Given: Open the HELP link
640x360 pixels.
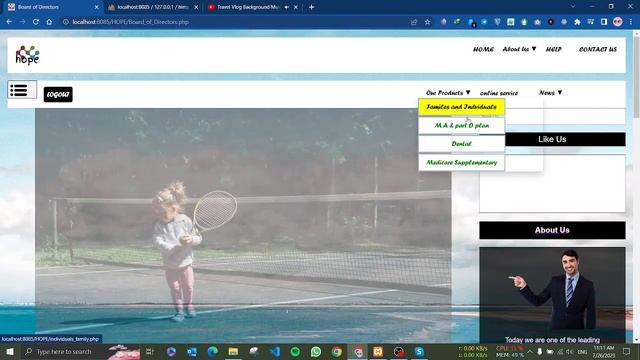Looking at the screenshot, I should tap(553, 49).
